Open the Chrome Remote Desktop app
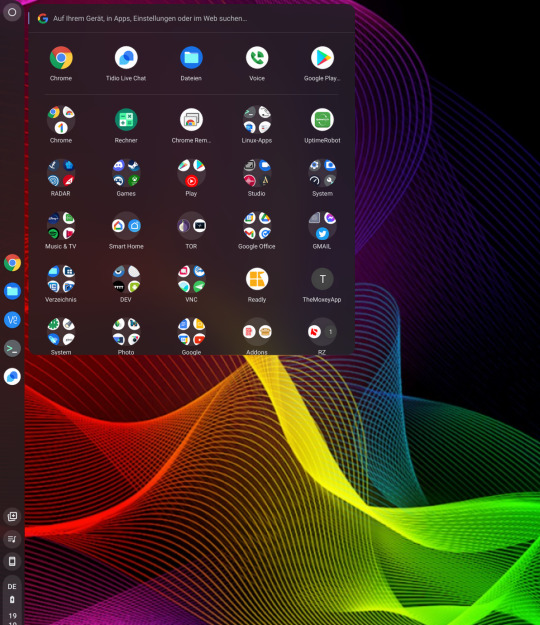This screenshot has height=625, width=540. pos(191,120)
